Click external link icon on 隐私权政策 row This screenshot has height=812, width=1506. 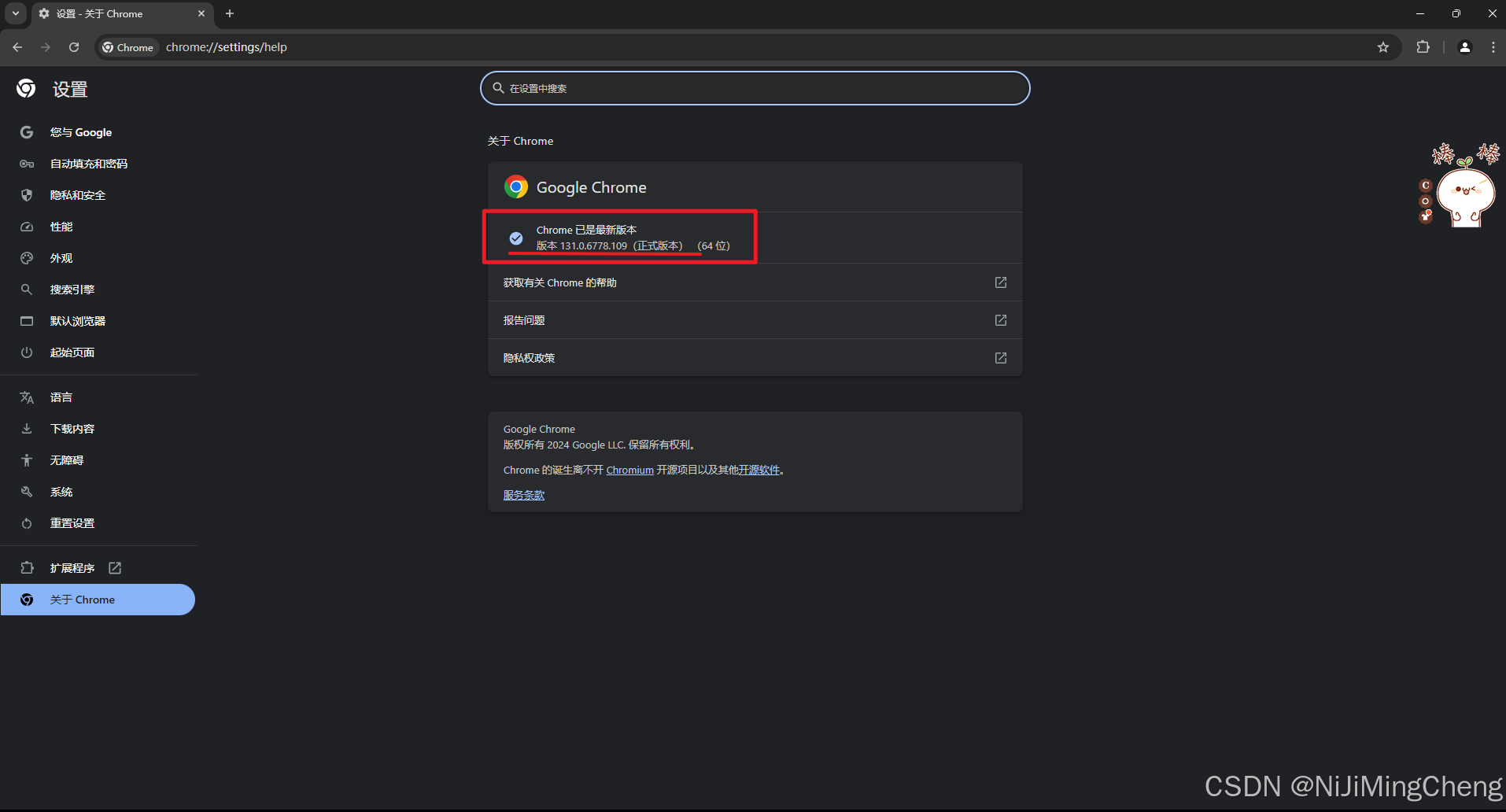pyautogui.click(x=1001, y=358)
